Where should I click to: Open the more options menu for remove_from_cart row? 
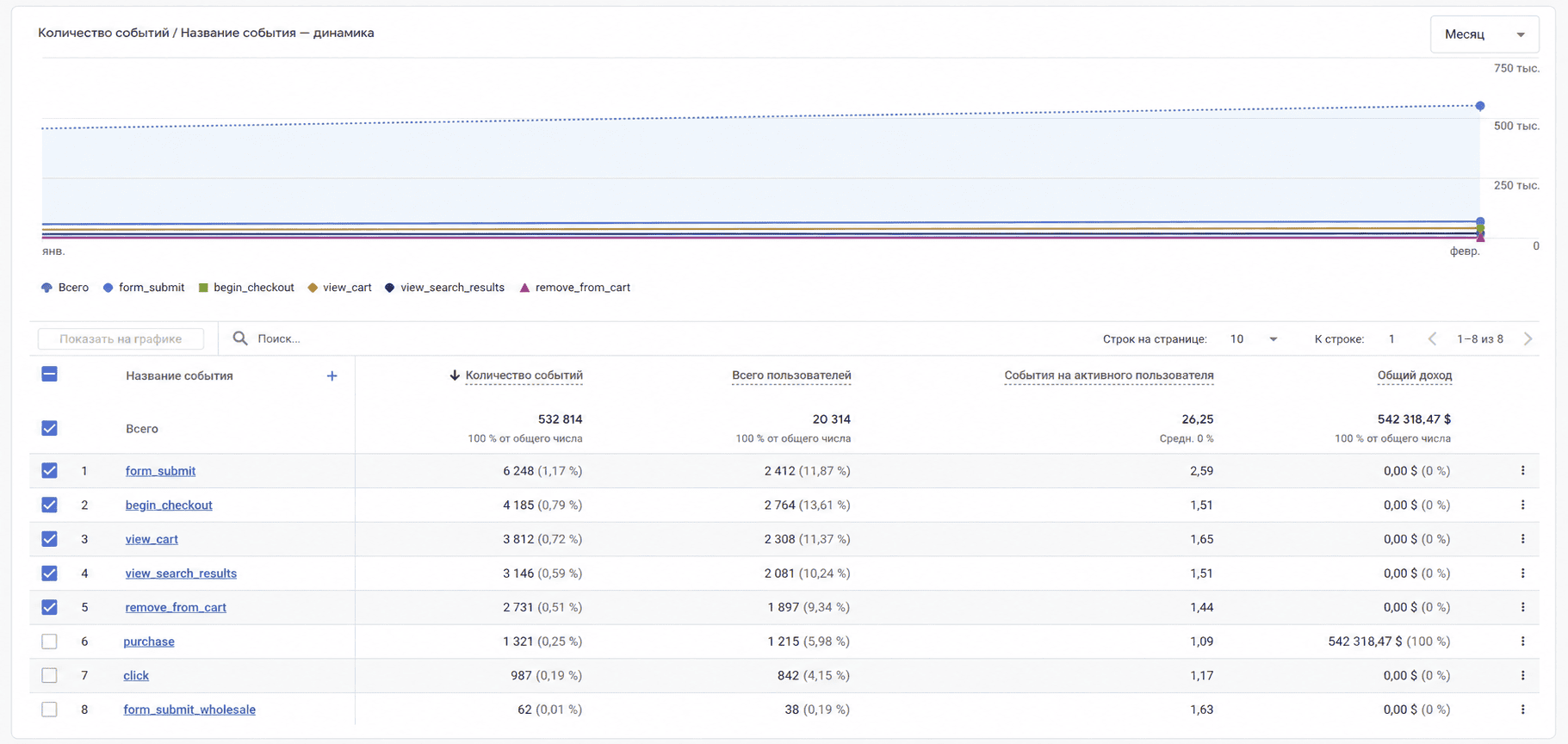(x=1522, y=607)
